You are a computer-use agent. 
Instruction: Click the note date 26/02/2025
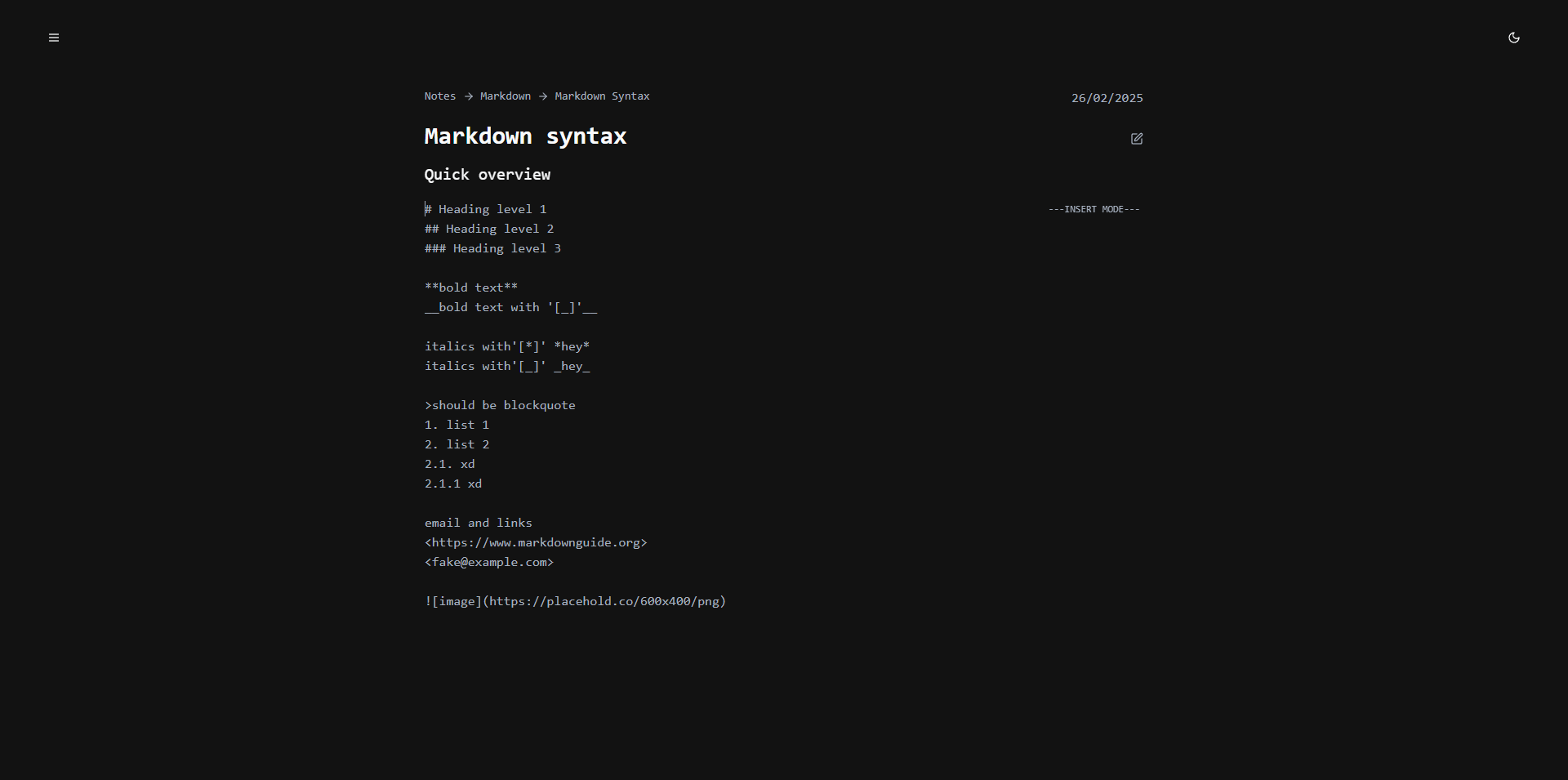[1107, 98]
